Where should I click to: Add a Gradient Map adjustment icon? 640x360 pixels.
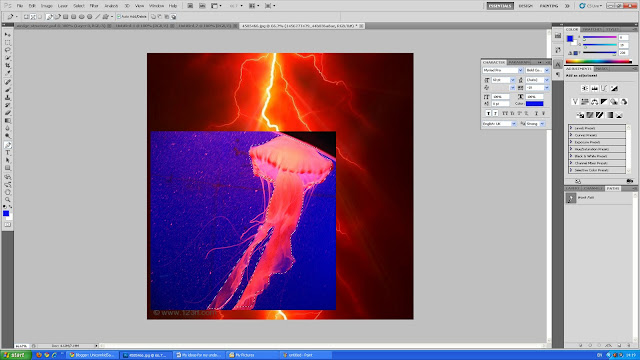(x=609, y=115)
